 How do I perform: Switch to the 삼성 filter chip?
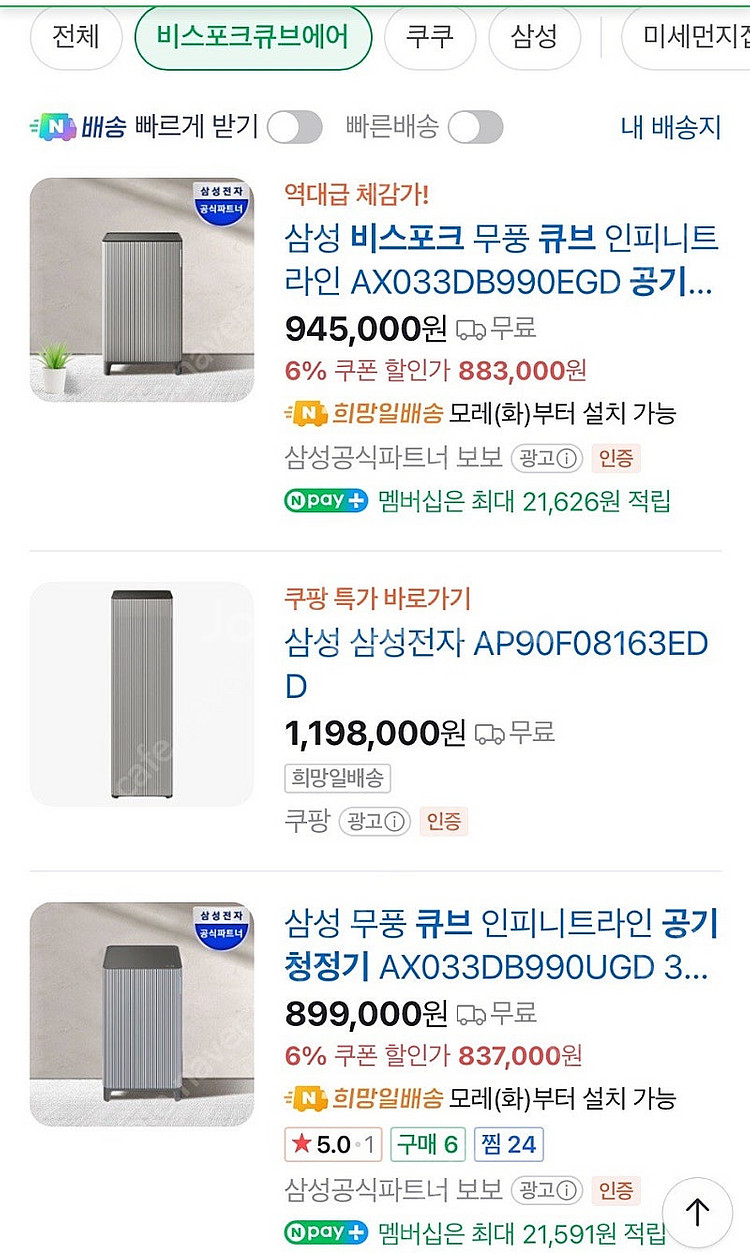[x=534, y=37]
